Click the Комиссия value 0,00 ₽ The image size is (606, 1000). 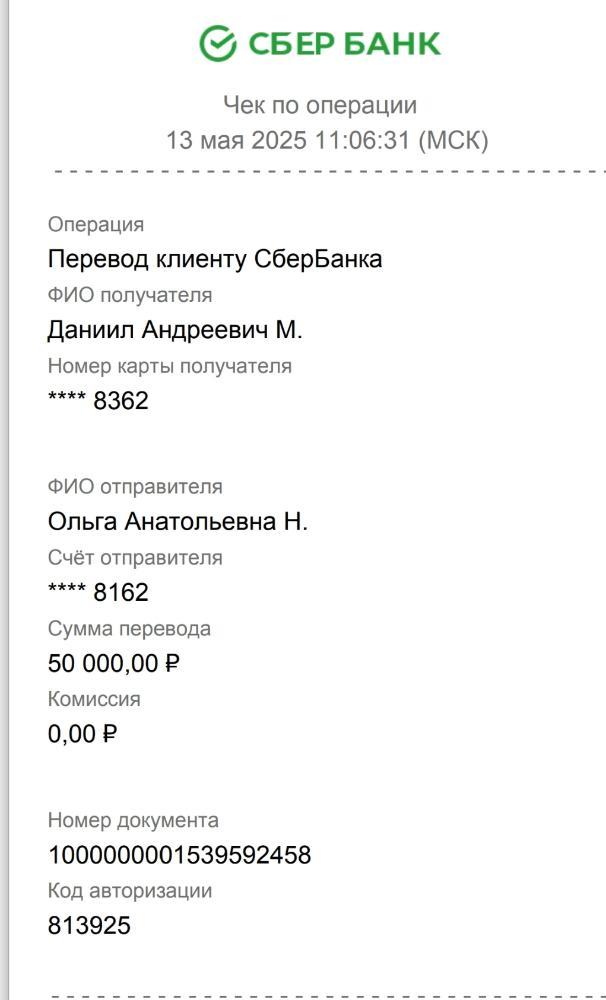click(x=82, y=734)
